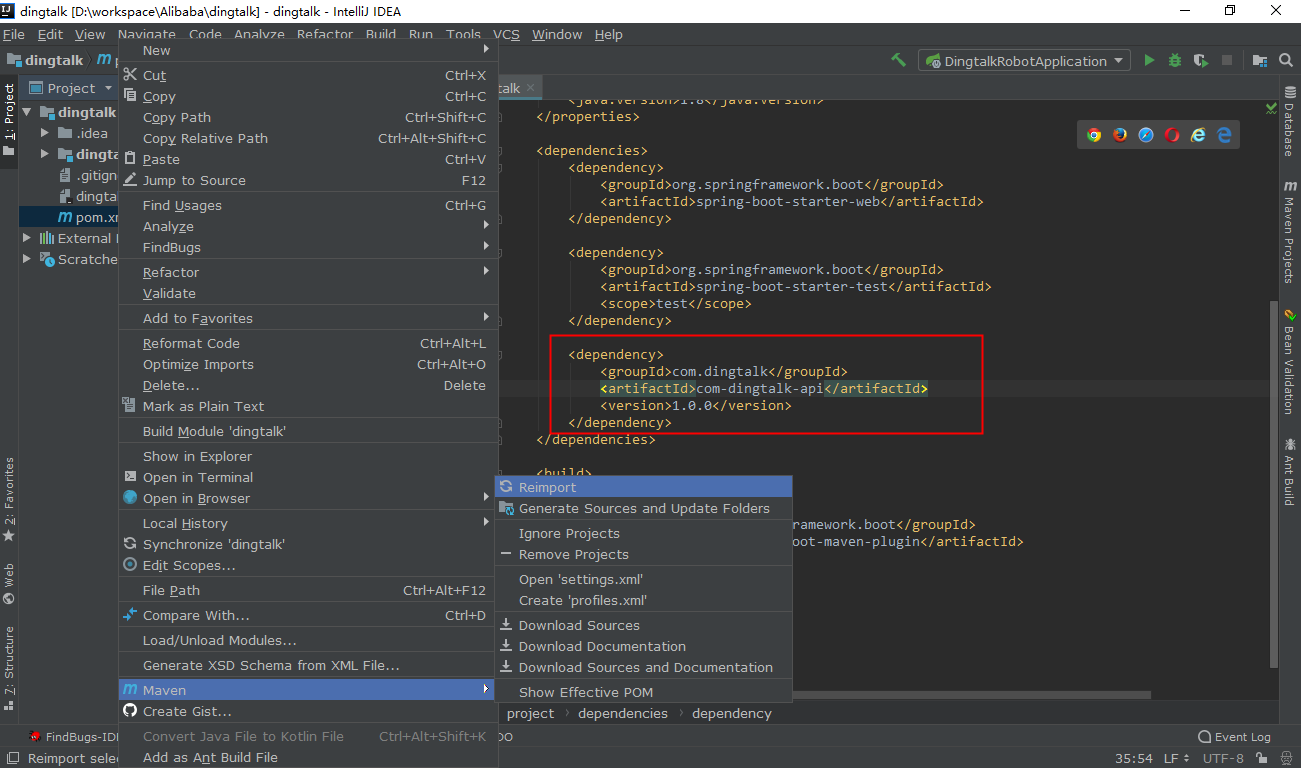The image size is (1301, 768).
Task: Click the project breadcrumb
Action: coord(530,713)
